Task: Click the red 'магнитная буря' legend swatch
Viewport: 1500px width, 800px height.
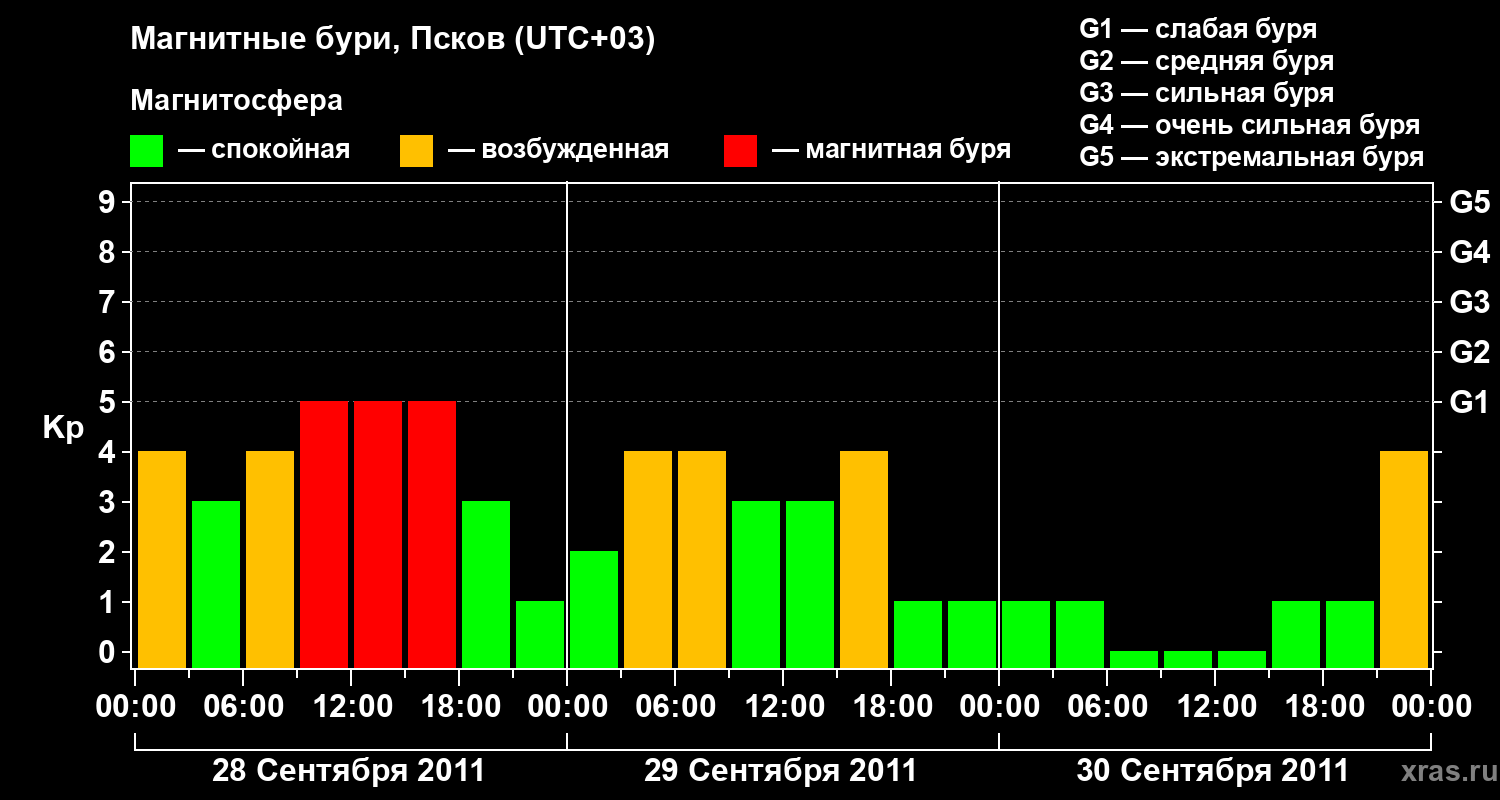Action: (x=740, y=151)
